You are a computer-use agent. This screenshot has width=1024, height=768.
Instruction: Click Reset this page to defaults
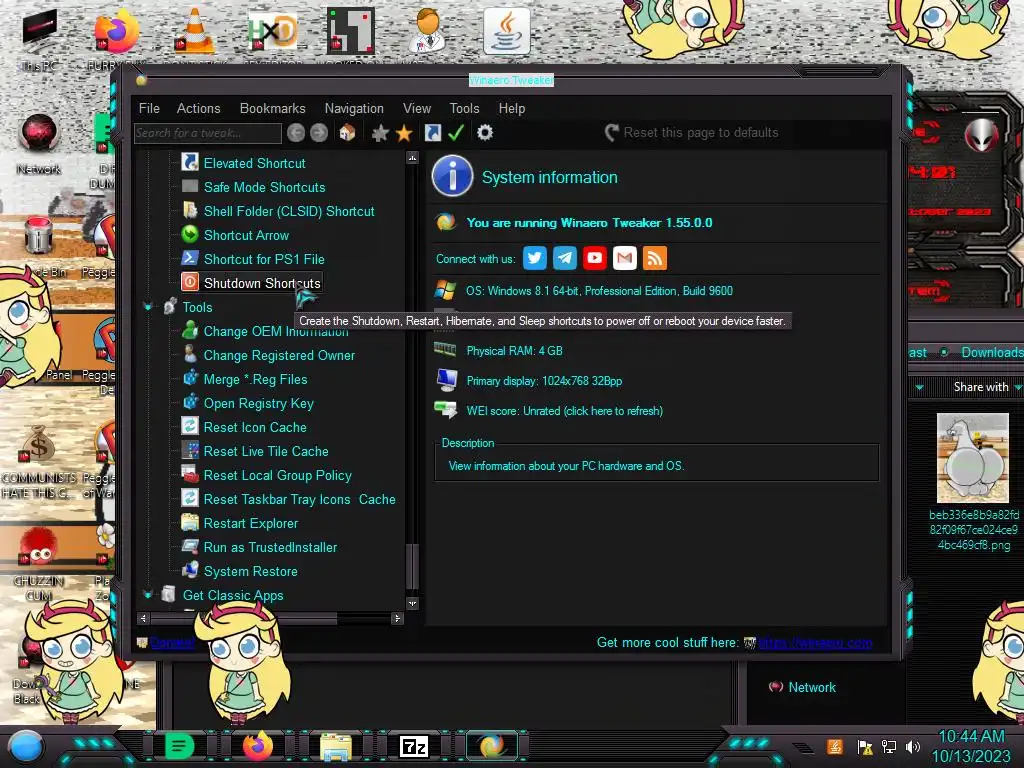[x=692, y=133]
